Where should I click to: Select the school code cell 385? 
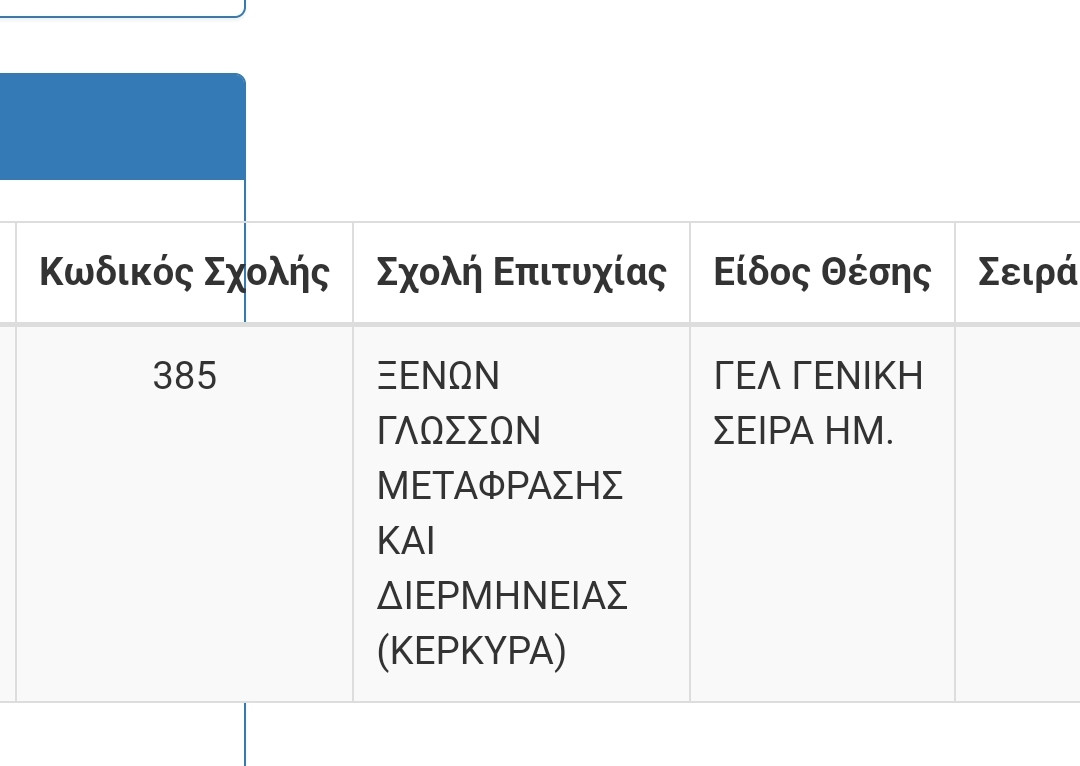click(x=184, y=377)
